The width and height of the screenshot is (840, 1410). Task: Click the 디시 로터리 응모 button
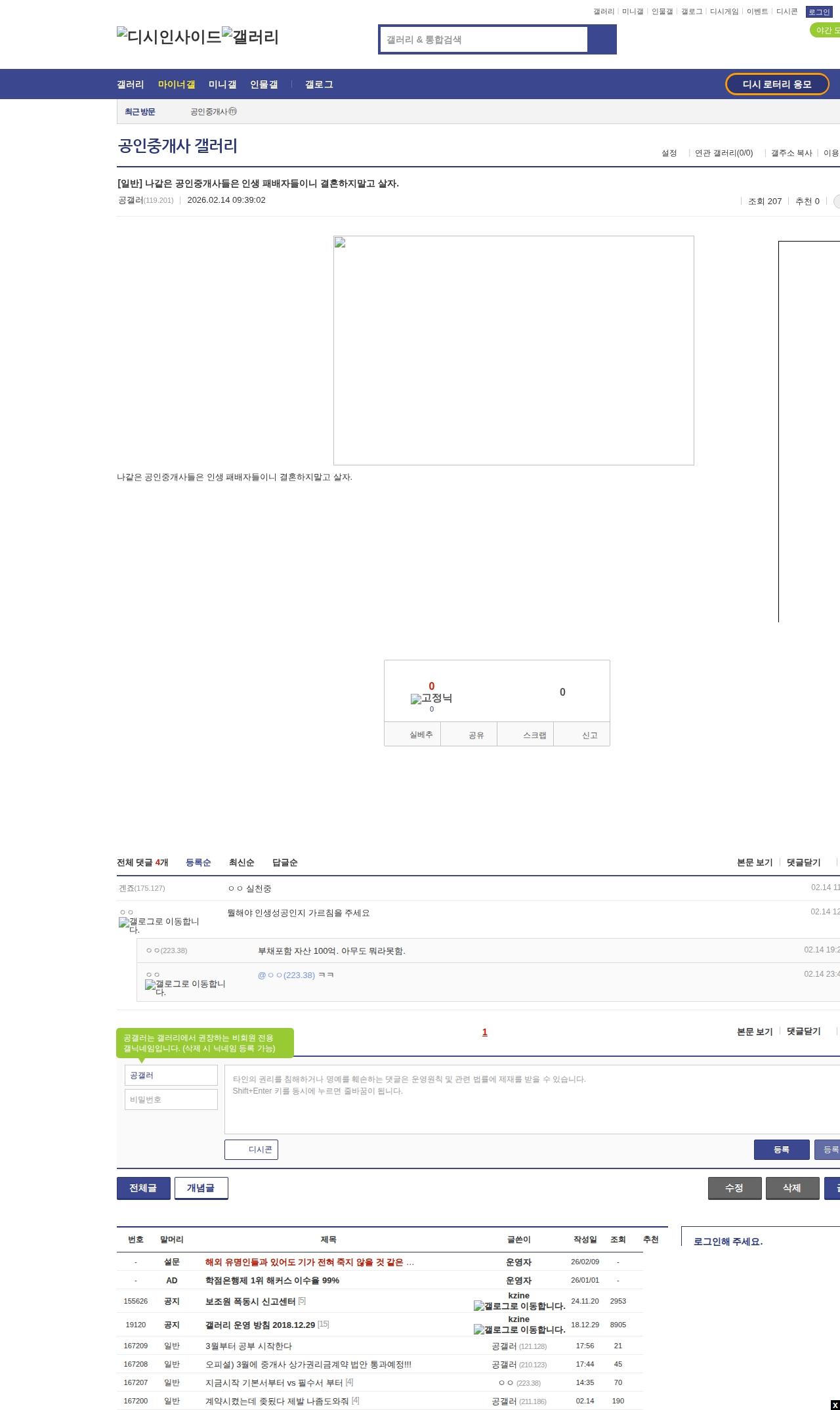coord(777,84)
